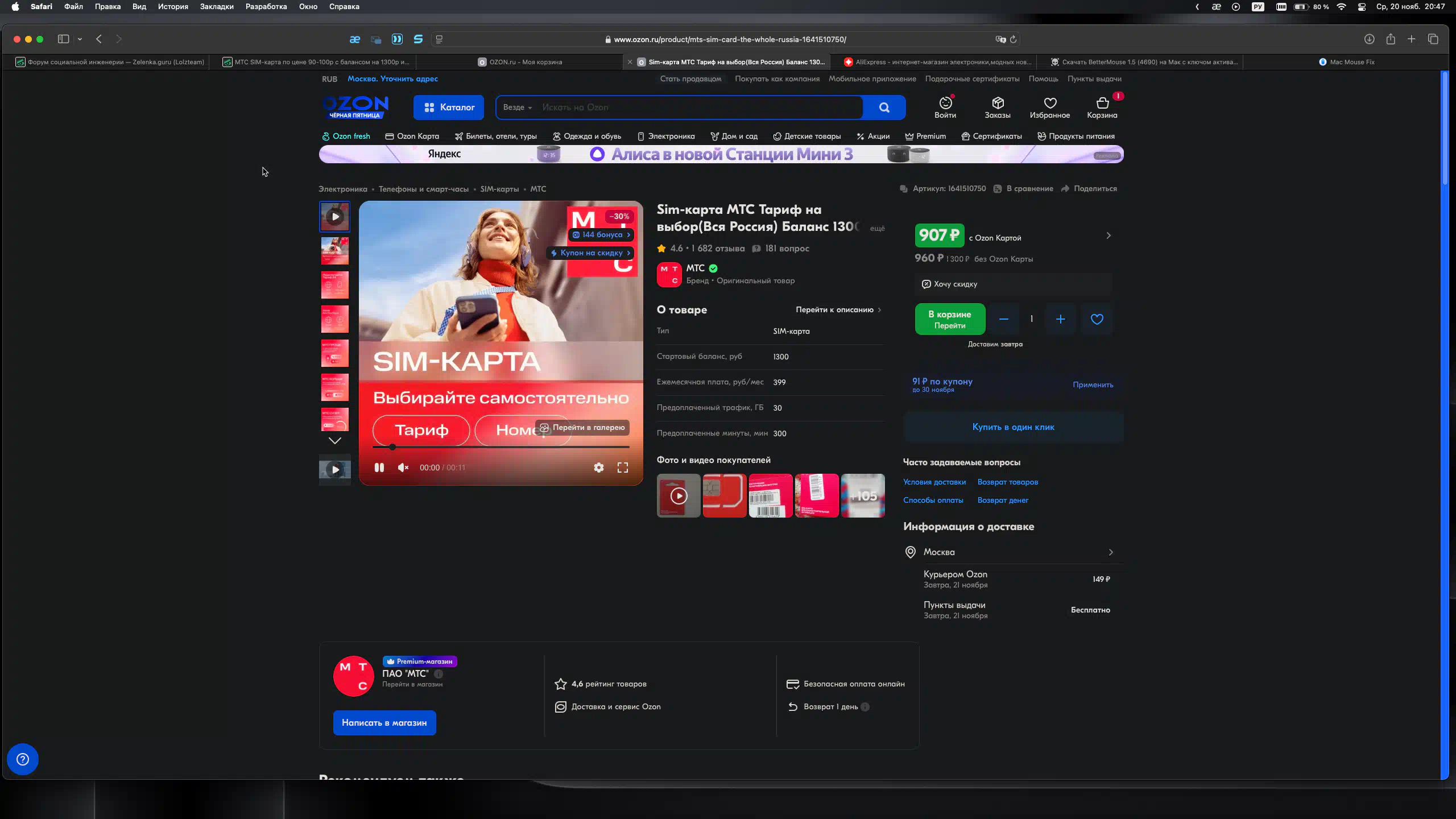The height and width of the screenshot is (819, 1456).
Task: Expand Москва delivery location chevron
Action: click(1110, 552)
